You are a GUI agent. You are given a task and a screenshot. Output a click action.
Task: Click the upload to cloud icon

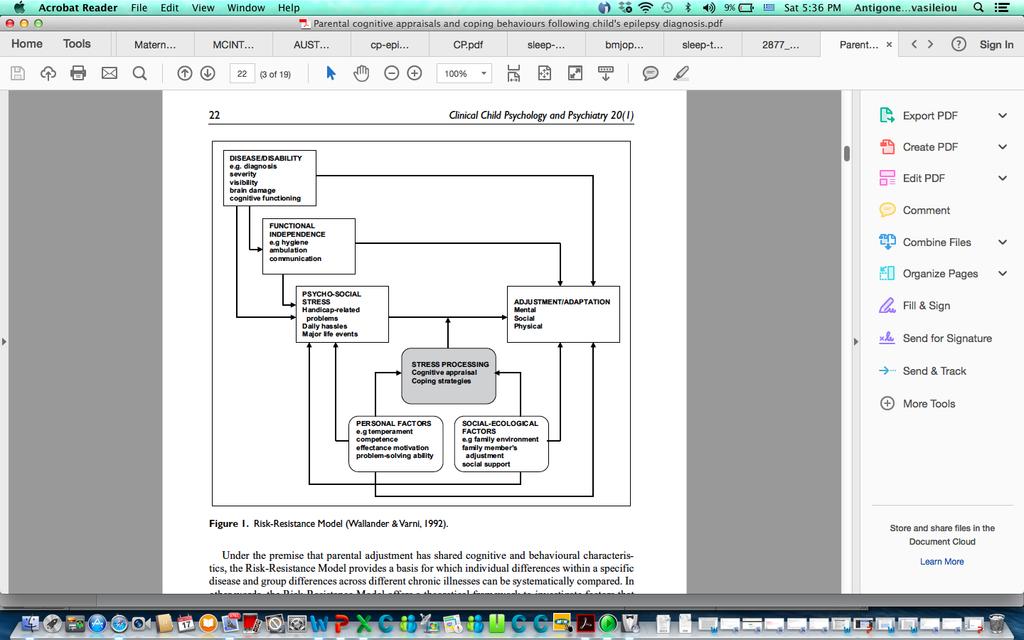pyautogui.click(x=48, y=73)
